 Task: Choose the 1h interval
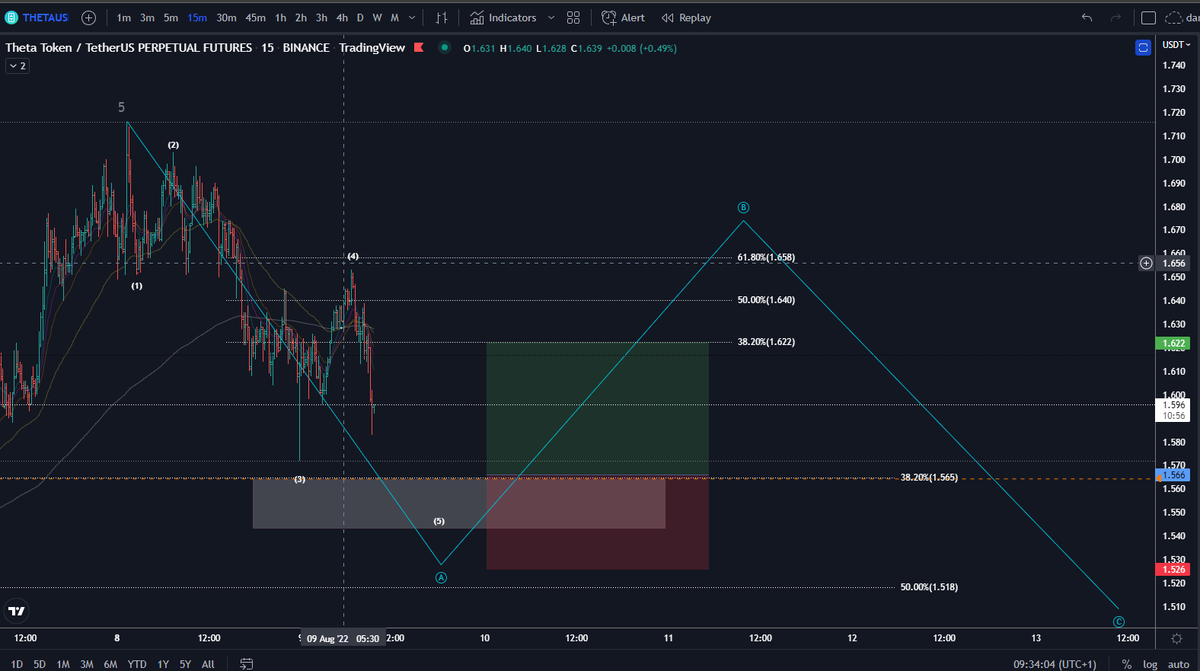(x=280, y=17)
